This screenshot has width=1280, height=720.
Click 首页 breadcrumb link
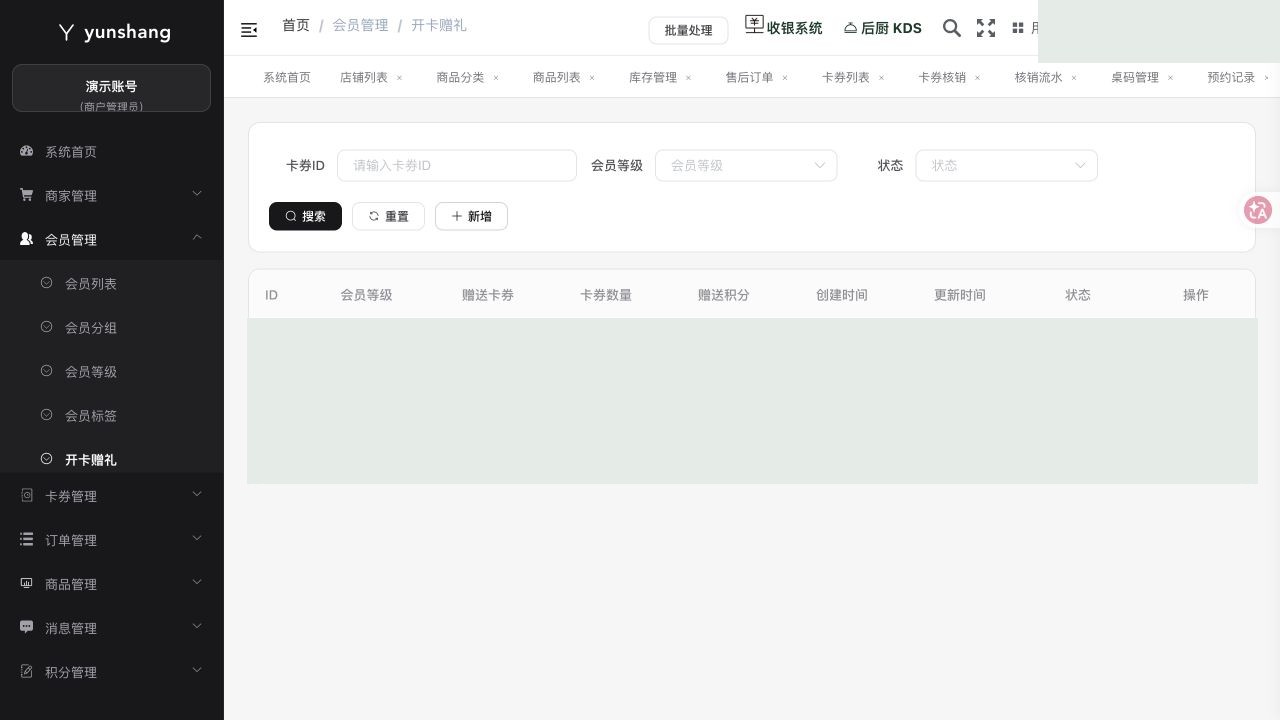(296, 25)
